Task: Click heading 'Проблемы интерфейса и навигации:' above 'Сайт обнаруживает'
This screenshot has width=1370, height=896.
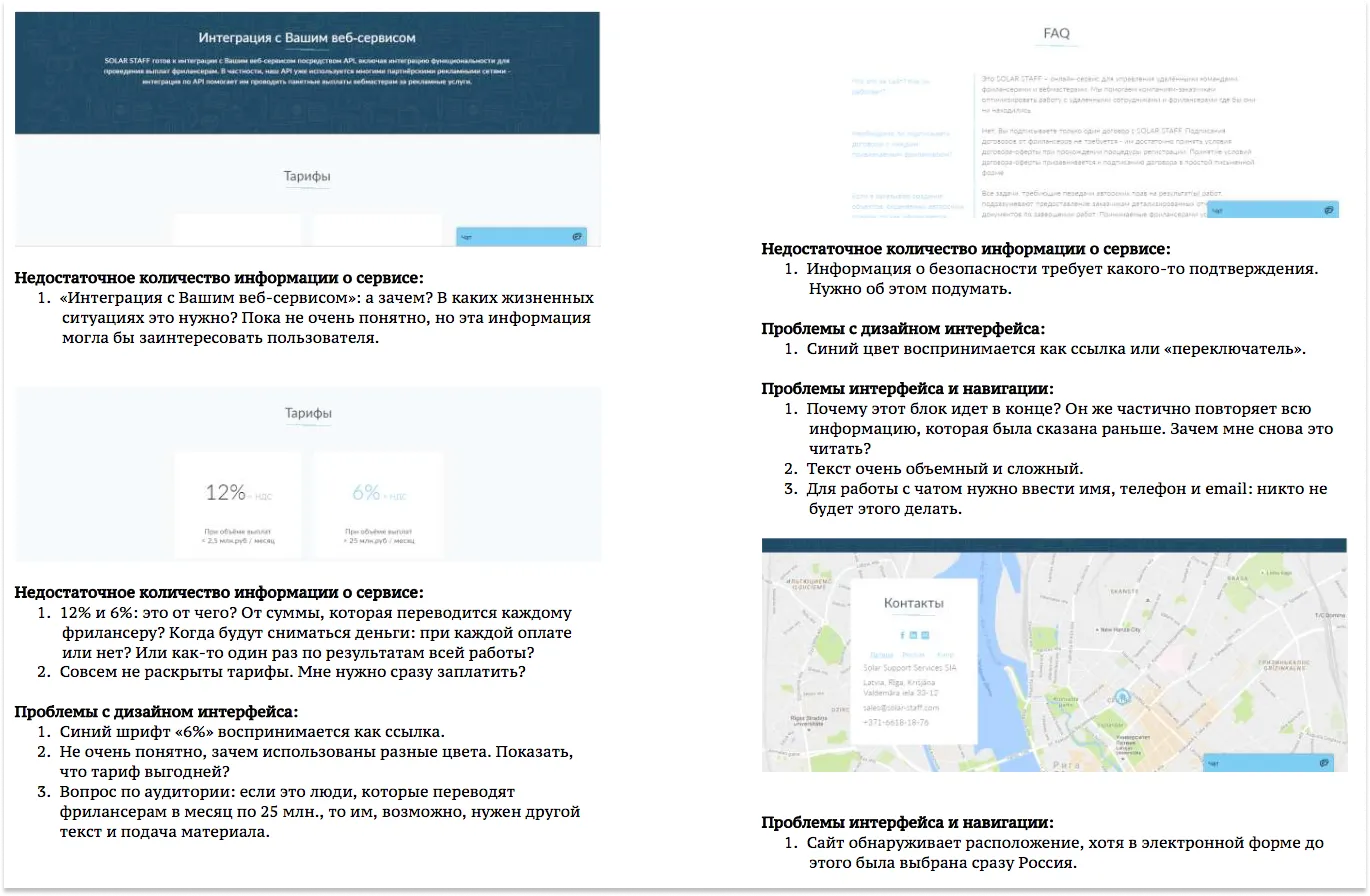Action: (907, 823)
